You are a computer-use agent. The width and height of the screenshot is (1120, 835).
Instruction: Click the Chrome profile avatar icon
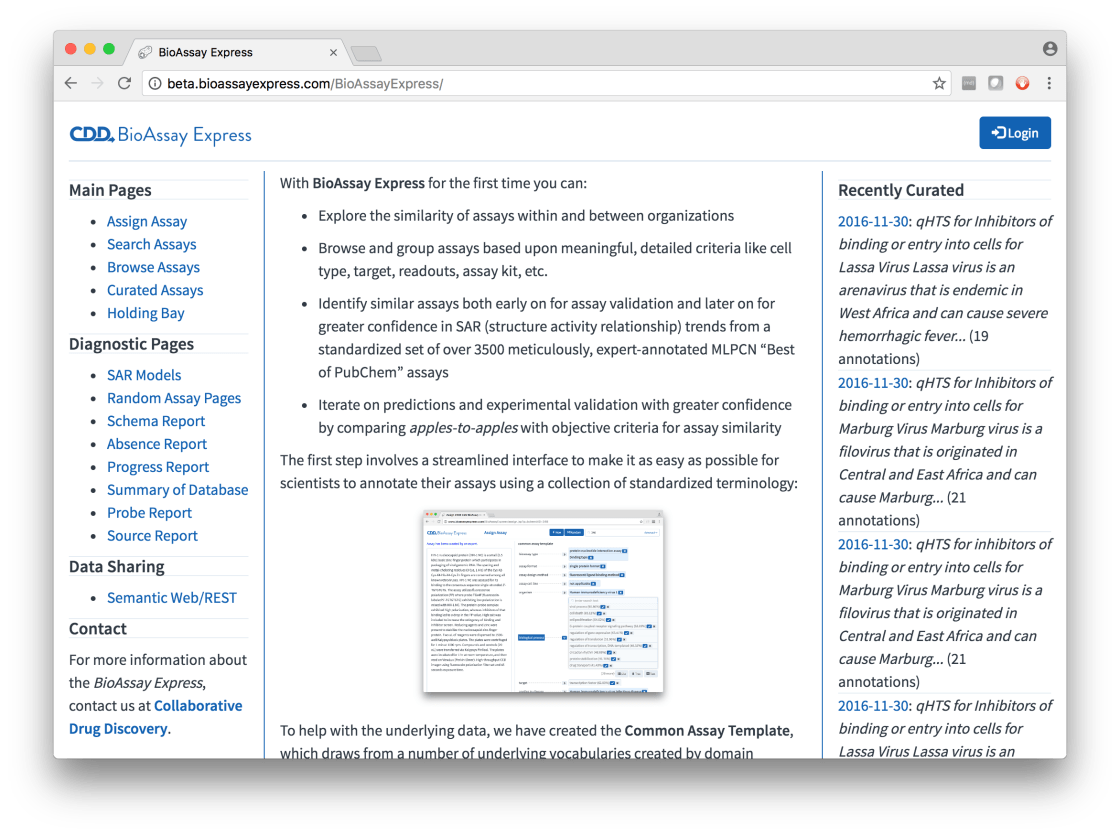(x=1049, y=48)
